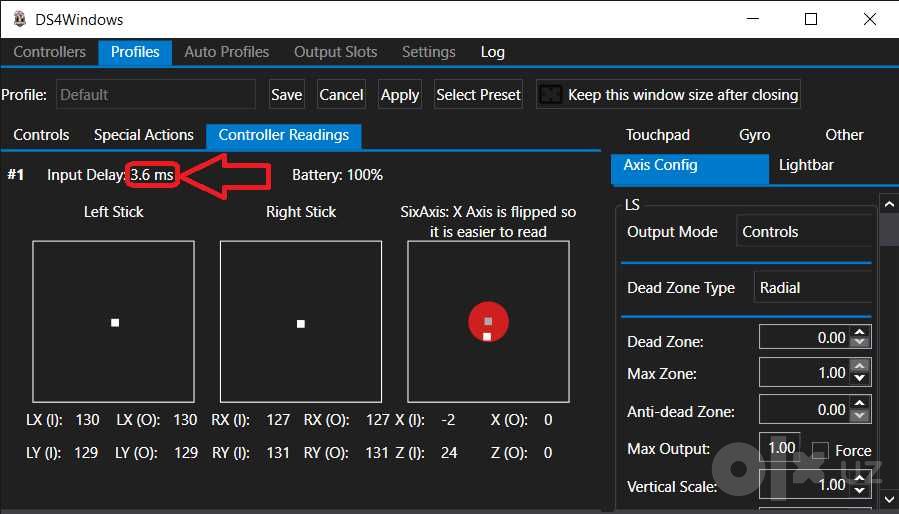Screen dimensions: 899x514
Task: Click the red SixAxis indicator circle
Action: point(488,322)
